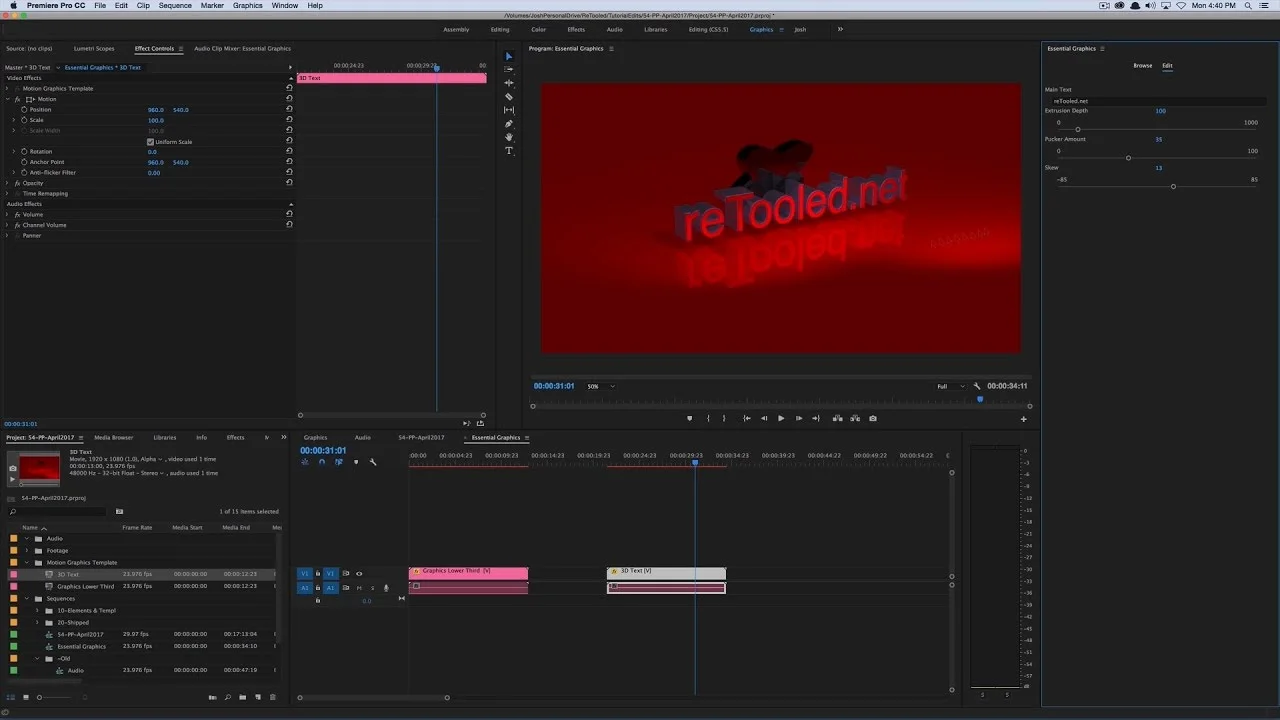Play the program monitor
The width and height of the screenshot is (1280, 720).
(781, 419)
